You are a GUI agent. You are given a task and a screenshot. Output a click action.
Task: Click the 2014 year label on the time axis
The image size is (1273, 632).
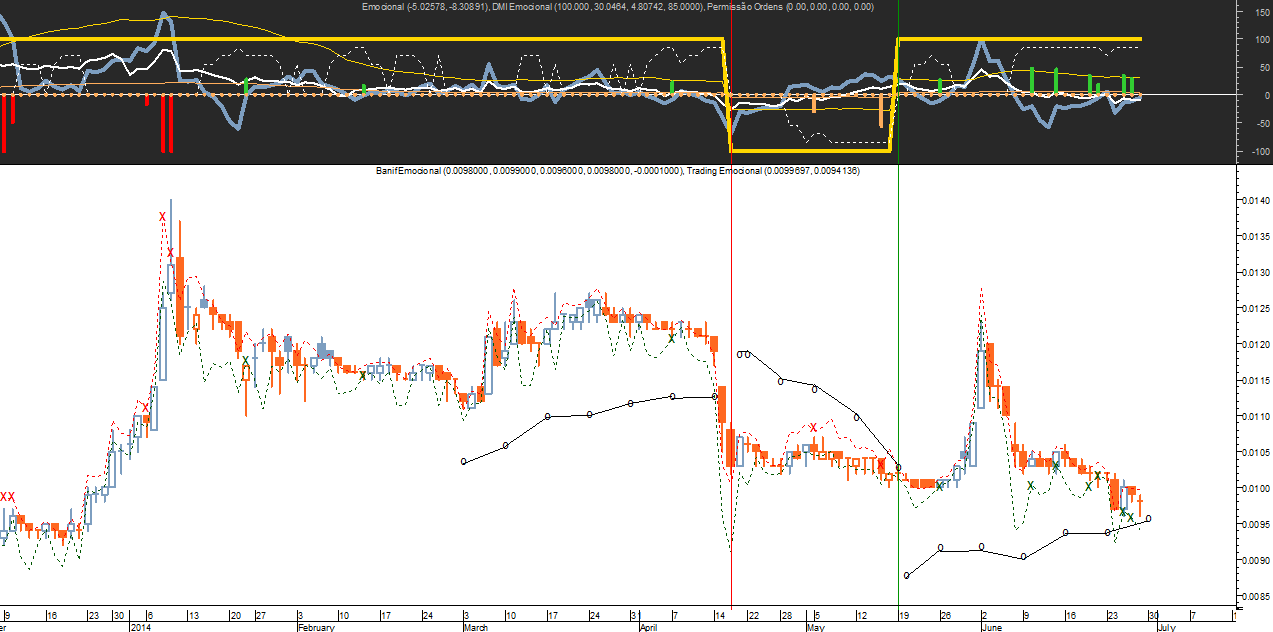(x=140, y=627)
